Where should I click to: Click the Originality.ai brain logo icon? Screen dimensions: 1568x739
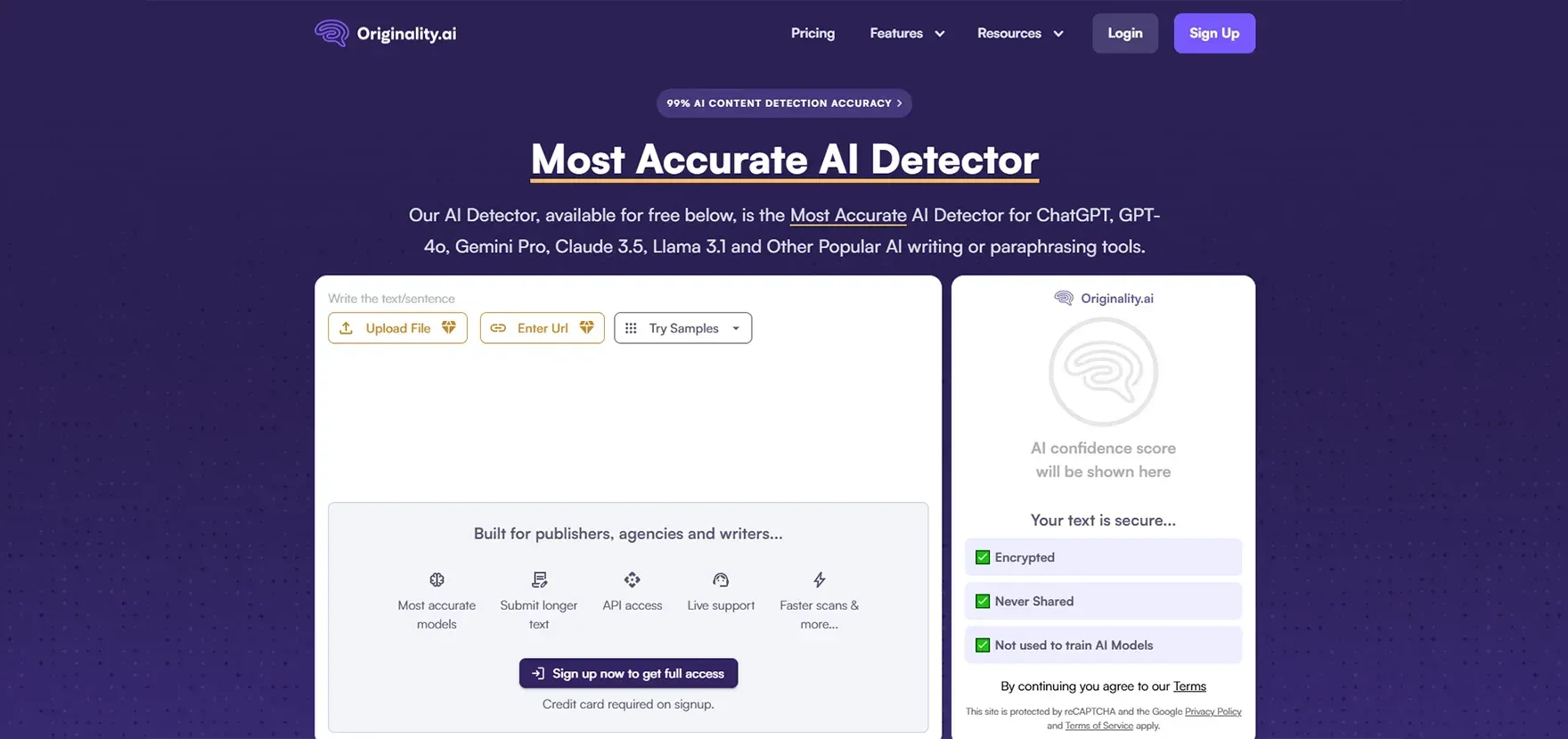(x=331, y=33)
